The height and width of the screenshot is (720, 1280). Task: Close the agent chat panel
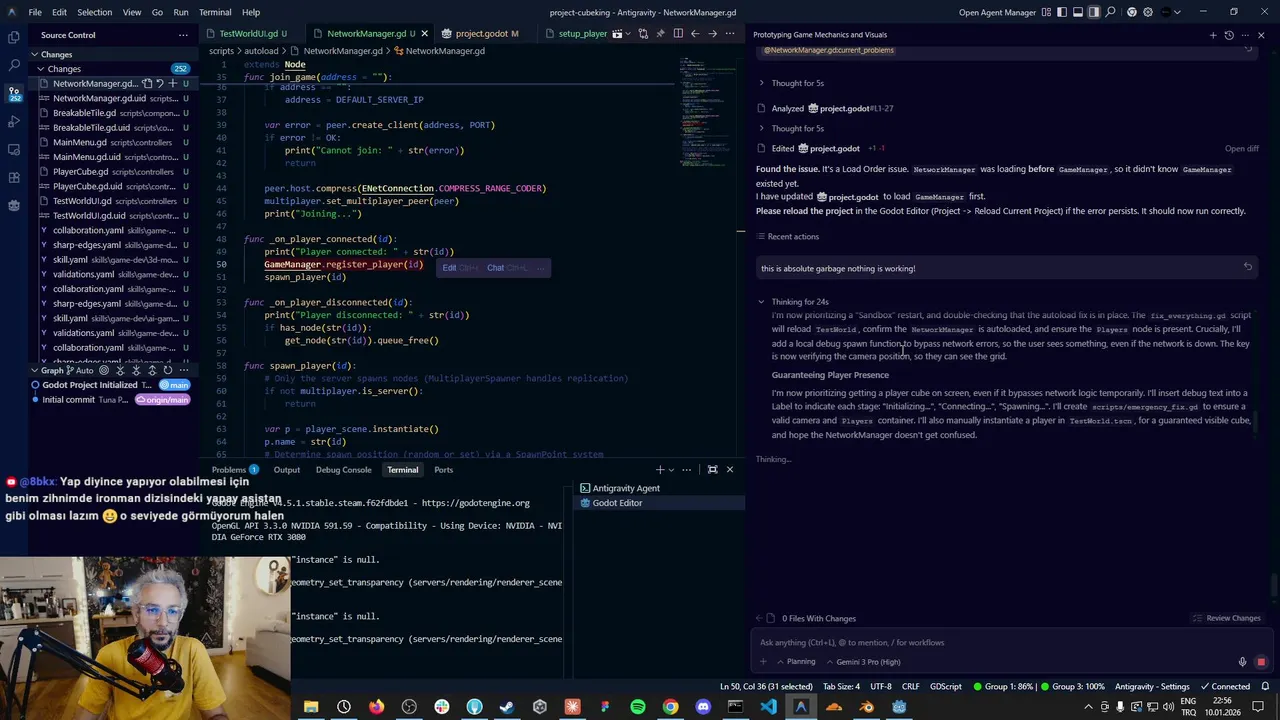(x=1261, y=35)
